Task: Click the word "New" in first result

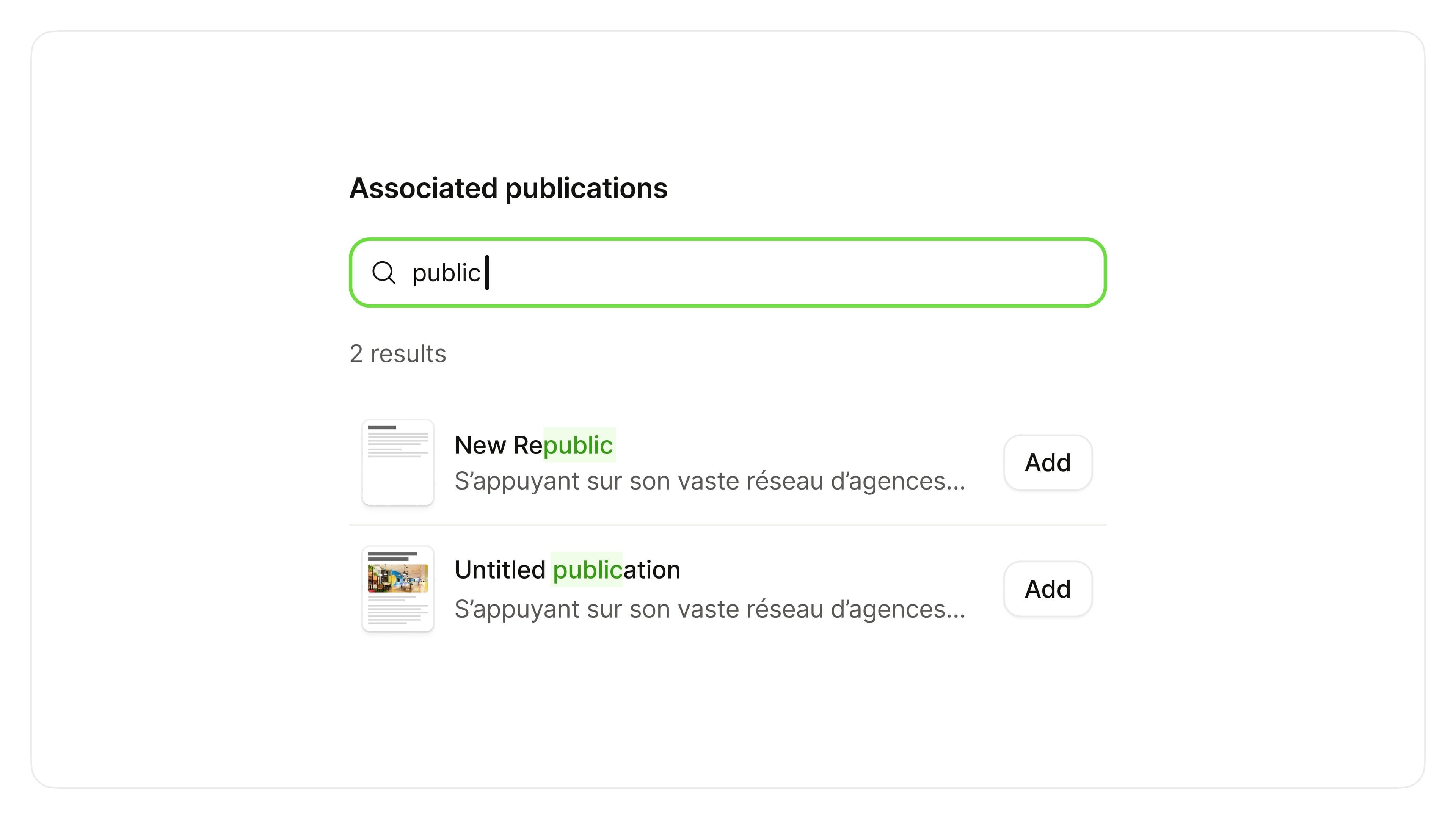Action: [480, 446]
